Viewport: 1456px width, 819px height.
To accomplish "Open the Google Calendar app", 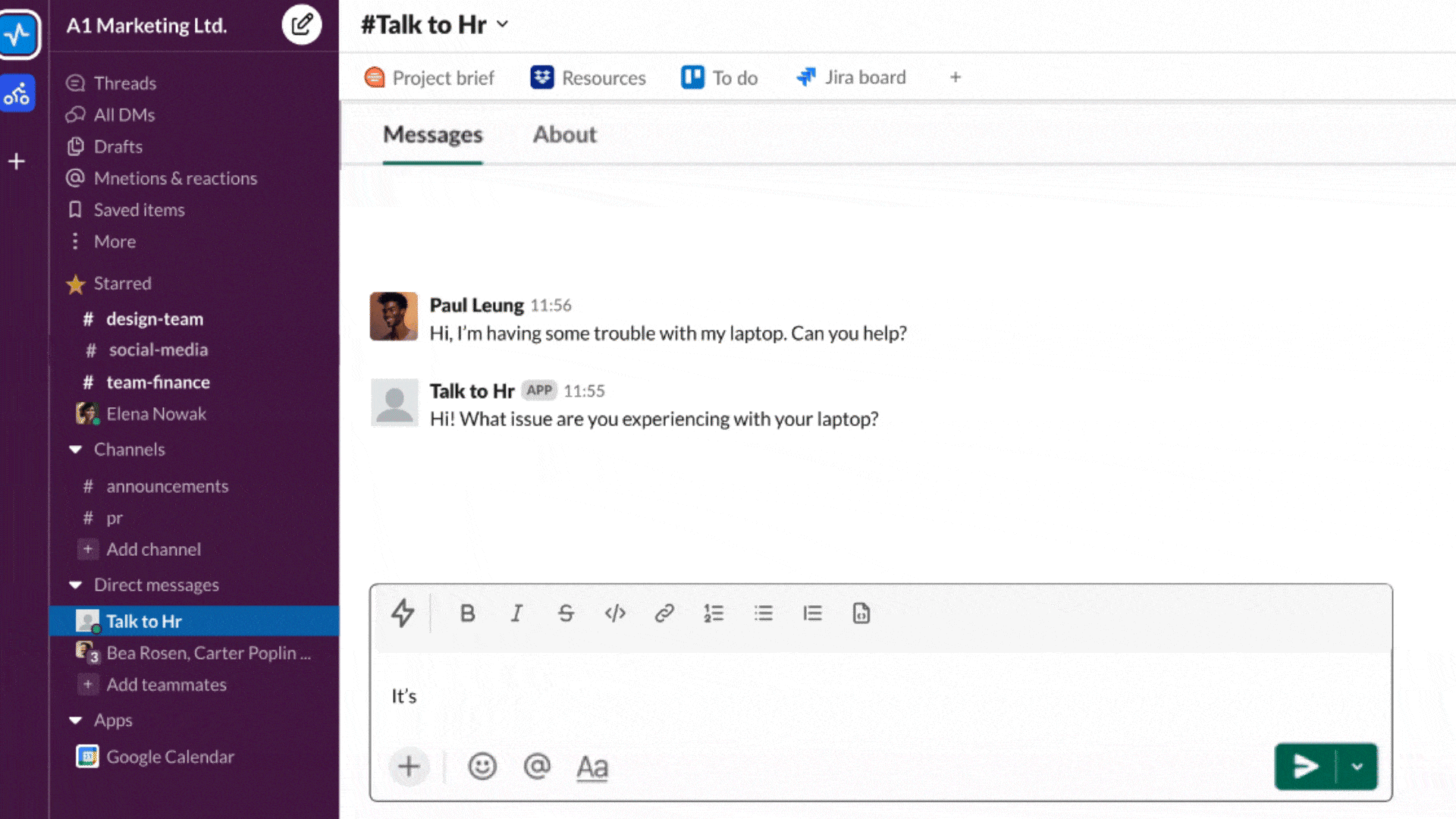I will tap(169, 756).
